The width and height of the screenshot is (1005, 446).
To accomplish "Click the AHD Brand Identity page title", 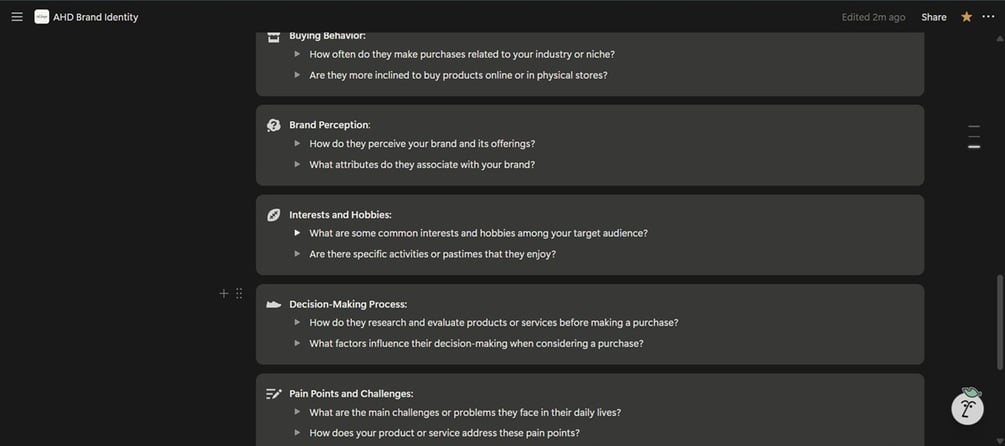I will pos(98,17).
